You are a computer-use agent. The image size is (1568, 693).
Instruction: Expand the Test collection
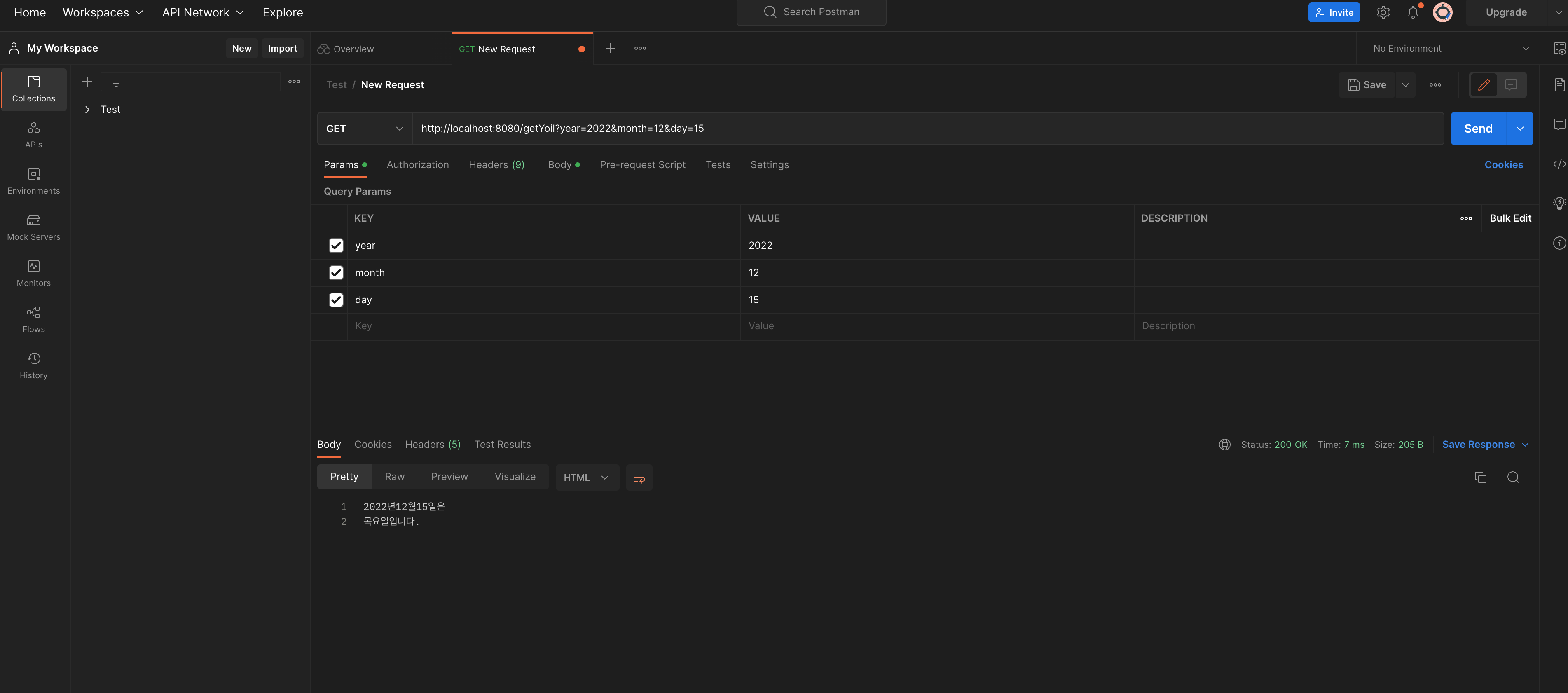(x=87, y=110)
